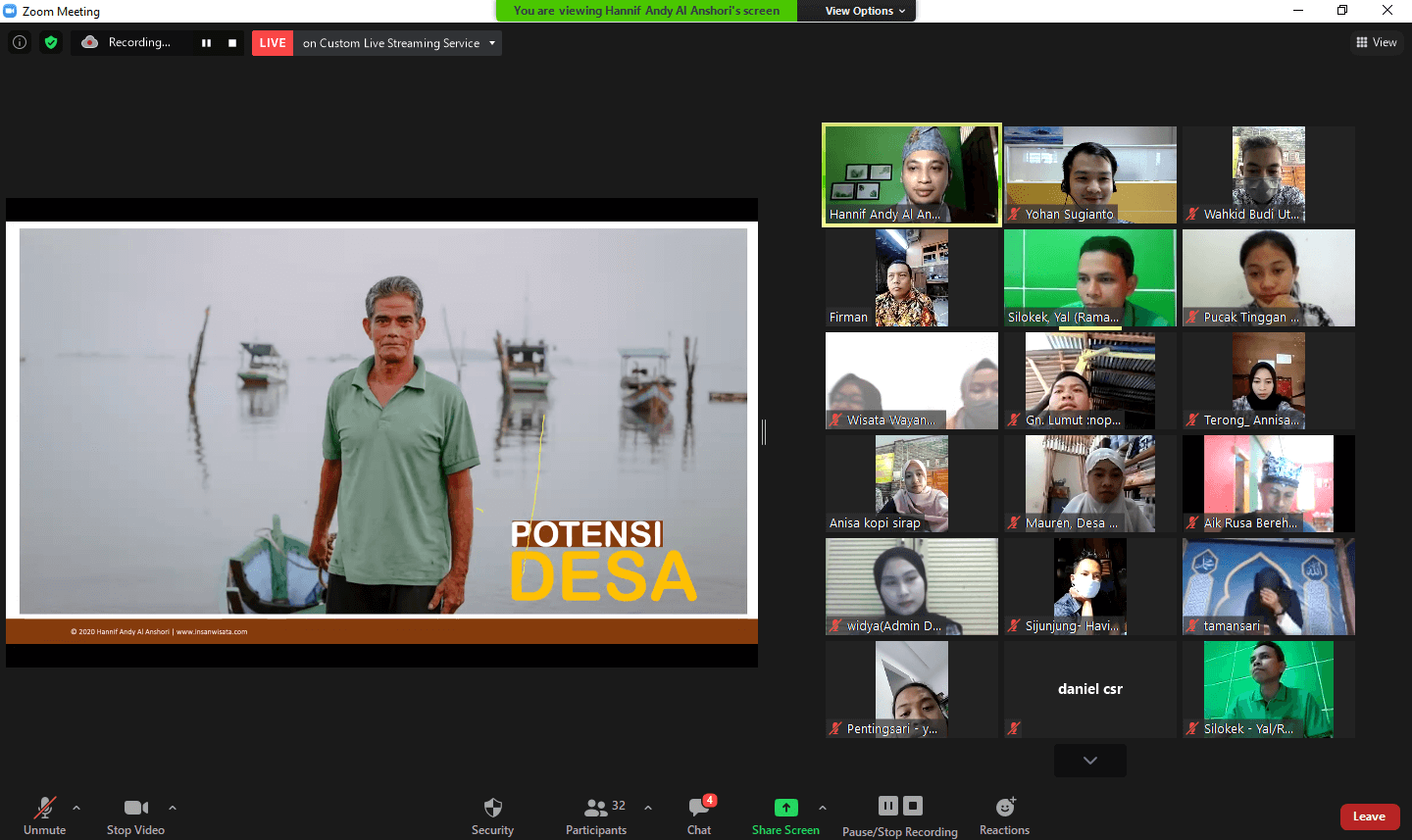This screenshot has height=840, width=1412.
Task: Click the Share Screen icon
Action: (x=785, y=808)
